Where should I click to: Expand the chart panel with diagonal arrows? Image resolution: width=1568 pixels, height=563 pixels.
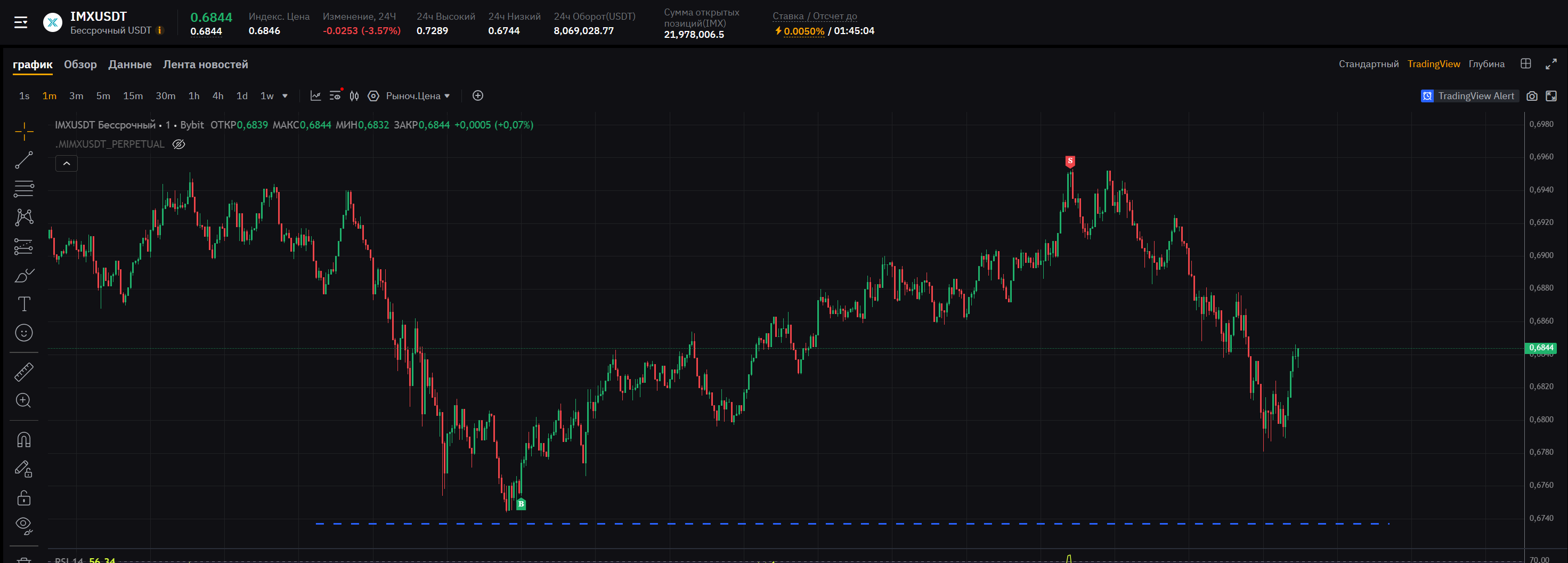[x=1551, y=64]
